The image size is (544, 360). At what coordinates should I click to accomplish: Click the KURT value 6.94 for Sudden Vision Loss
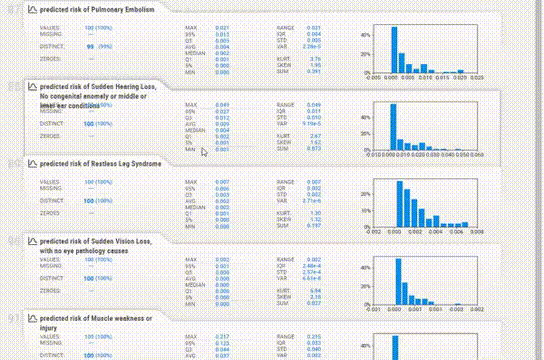coord(315,291)
